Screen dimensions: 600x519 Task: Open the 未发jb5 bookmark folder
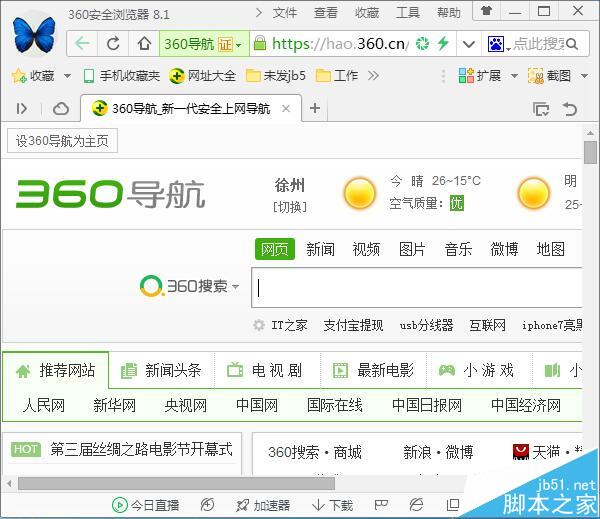click(x=276, y=76)
